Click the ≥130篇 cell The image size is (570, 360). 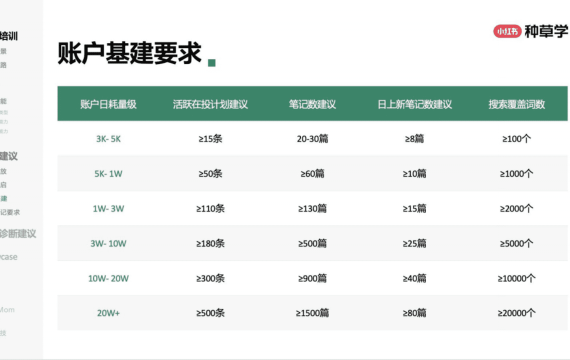tap(313, 209)
